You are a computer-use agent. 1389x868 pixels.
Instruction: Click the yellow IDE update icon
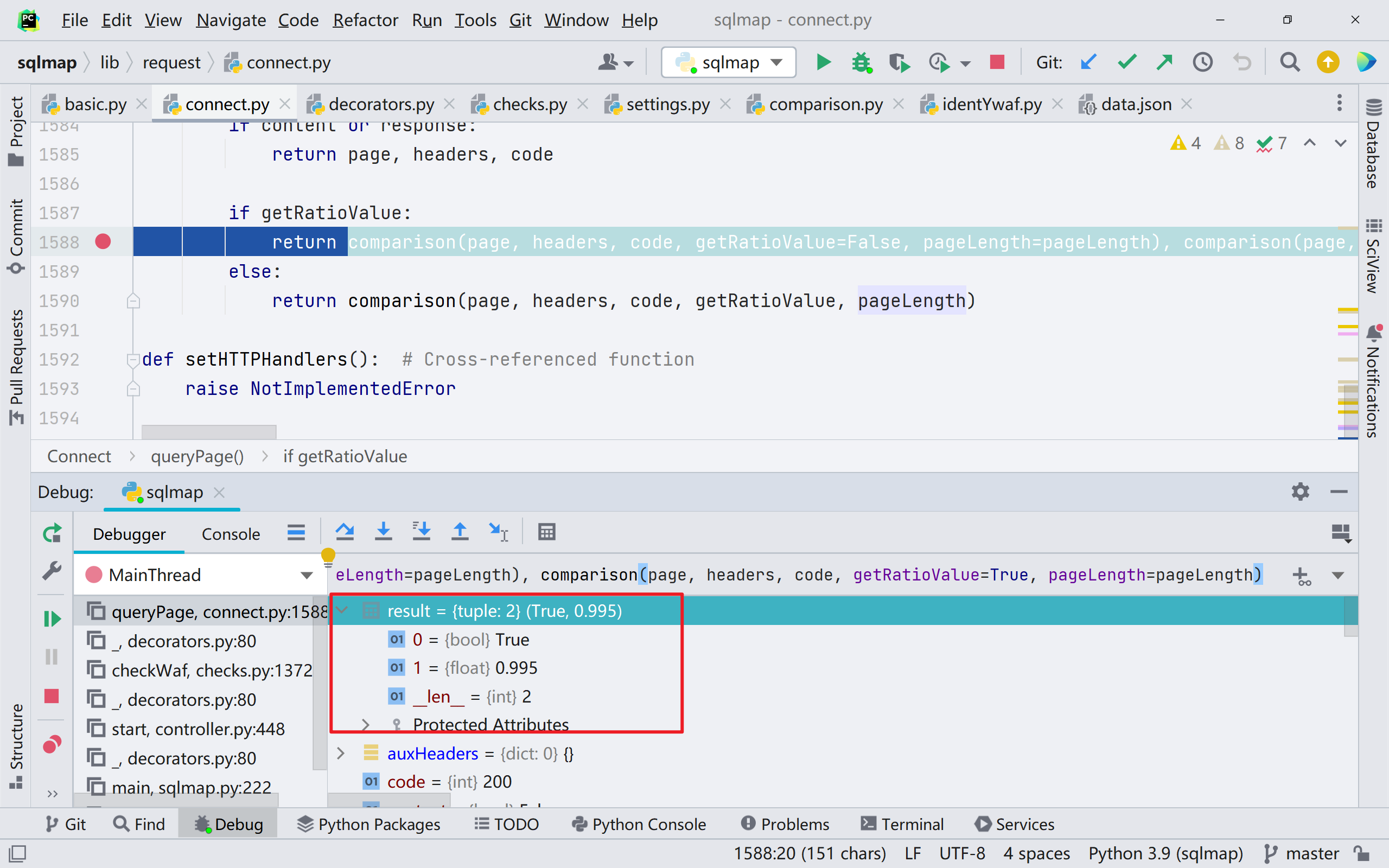coord(1328,62)
